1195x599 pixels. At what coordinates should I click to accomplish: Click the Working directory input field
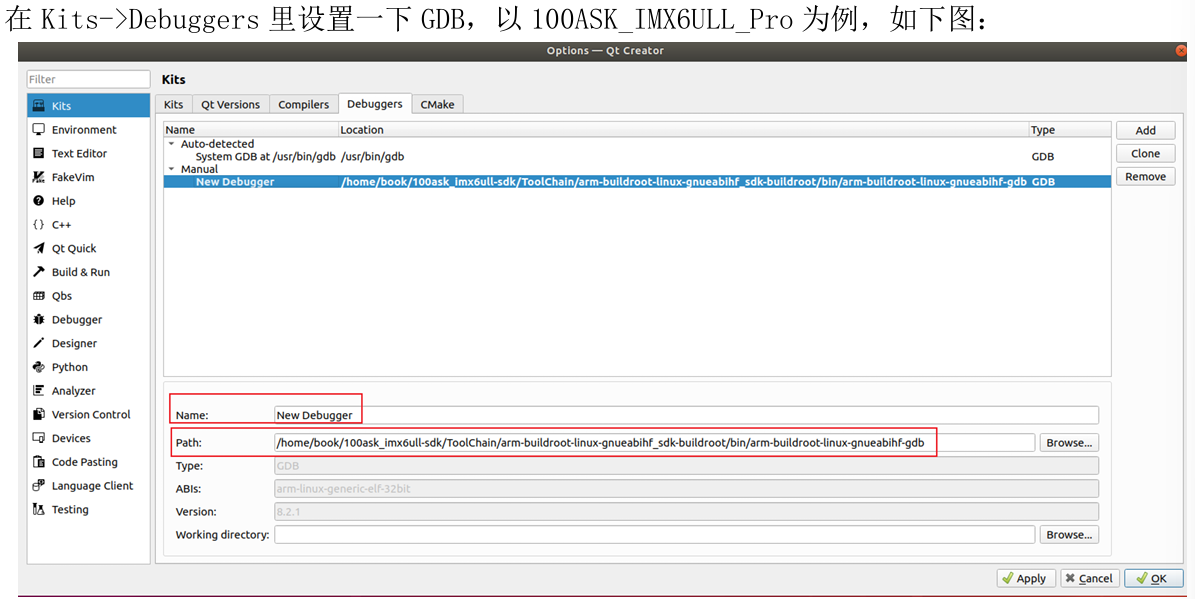[x=655, y=535]
